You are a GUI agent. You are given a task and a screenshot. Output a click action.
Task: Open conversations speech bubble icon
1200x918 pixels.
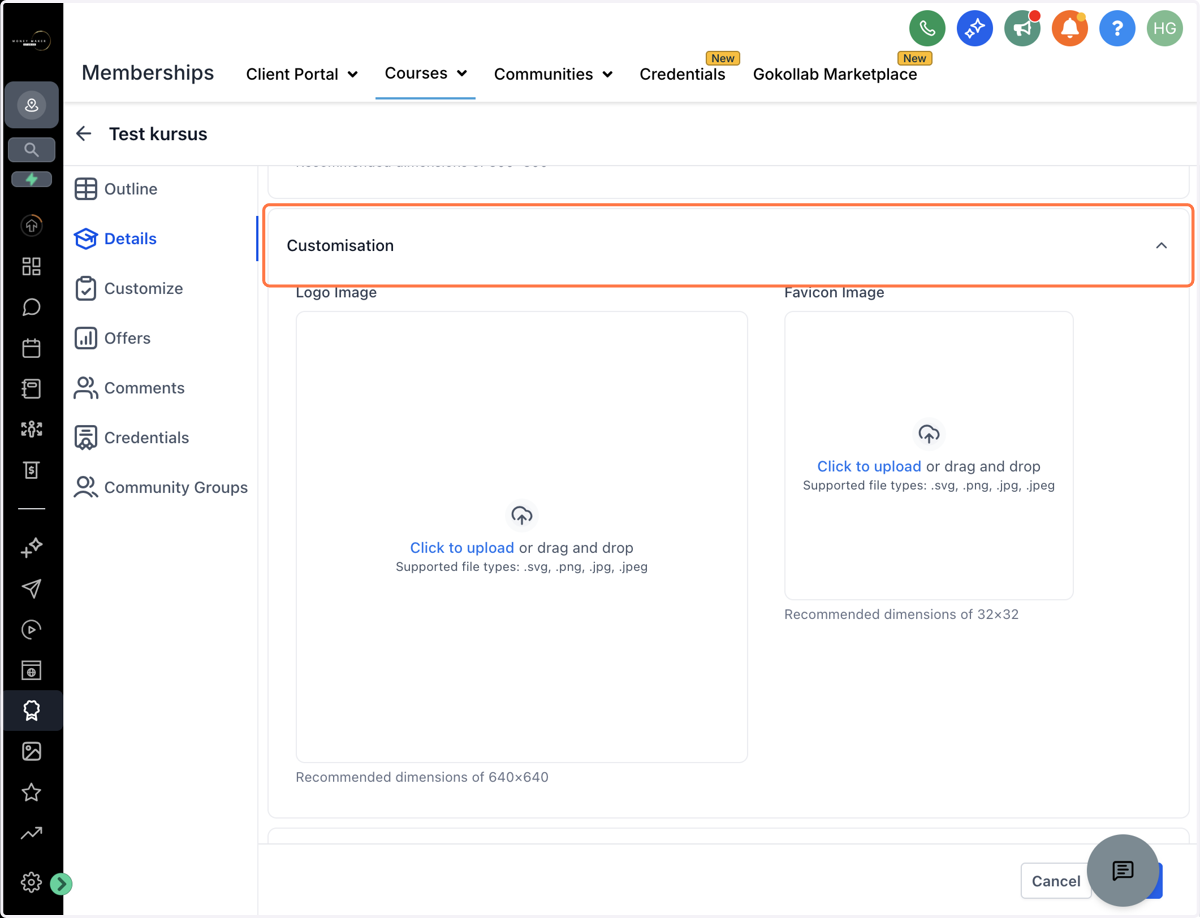click(x=31, y=307)
